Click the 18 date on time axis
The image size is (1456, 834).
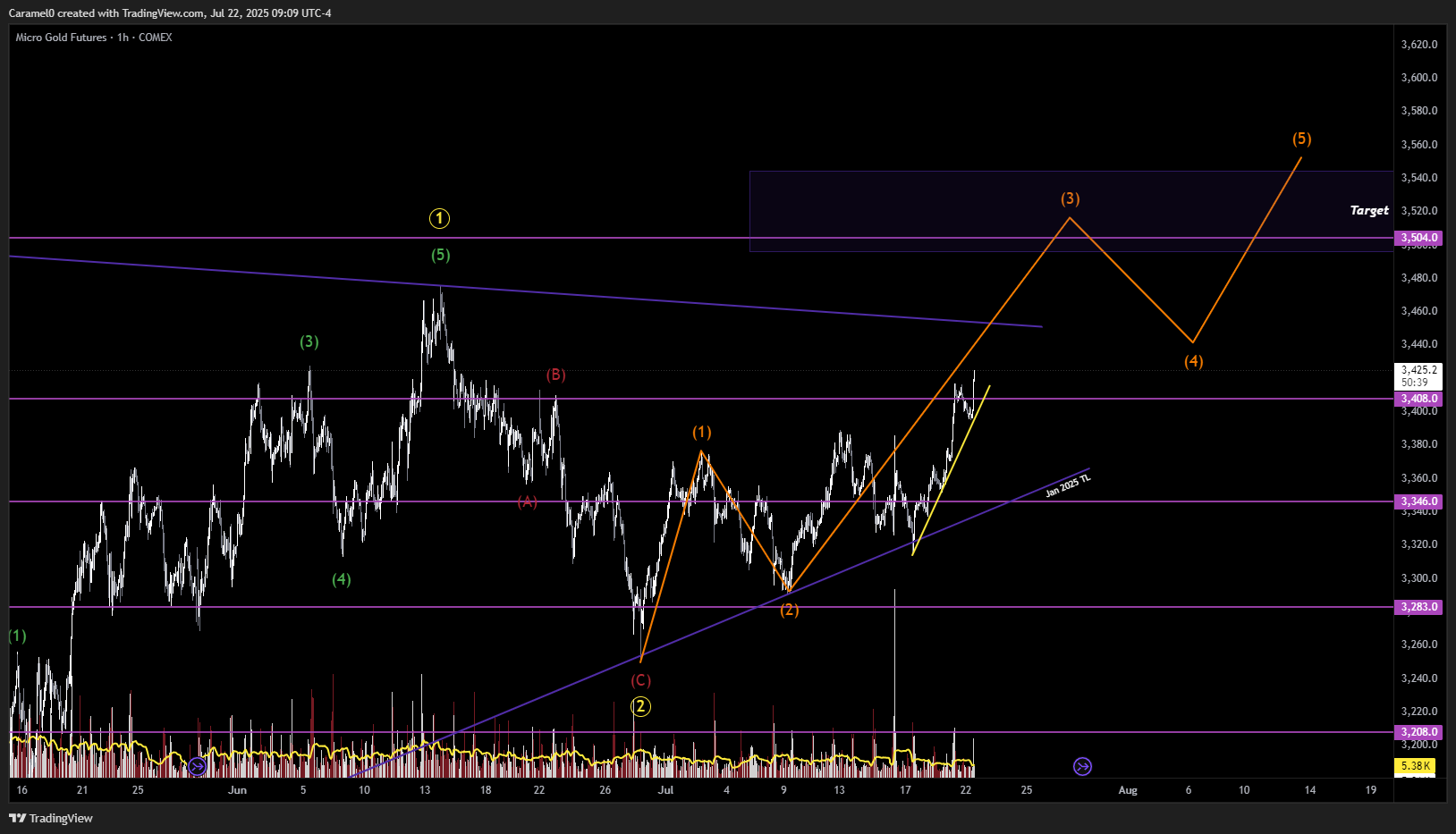(x=486, y=790)
